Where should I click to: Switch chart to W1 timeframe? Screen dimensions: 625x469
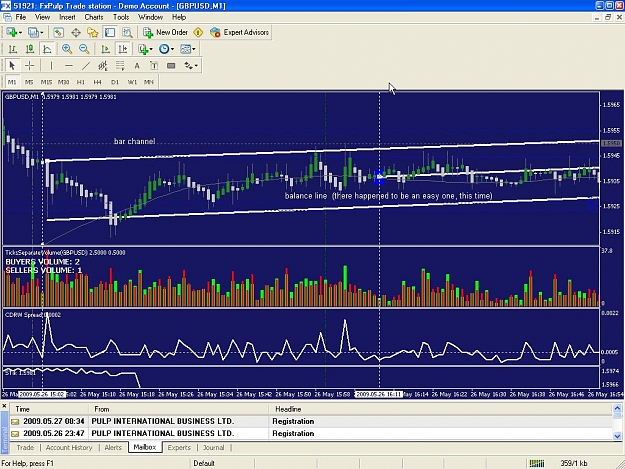click(132, 82)
